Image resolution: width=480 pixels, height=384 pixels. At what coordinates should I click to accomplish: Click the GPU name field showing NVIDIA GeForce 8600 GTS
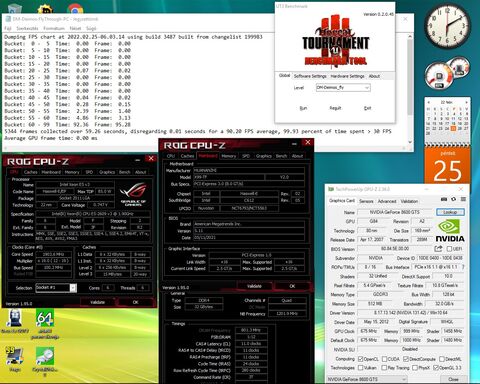395,212
